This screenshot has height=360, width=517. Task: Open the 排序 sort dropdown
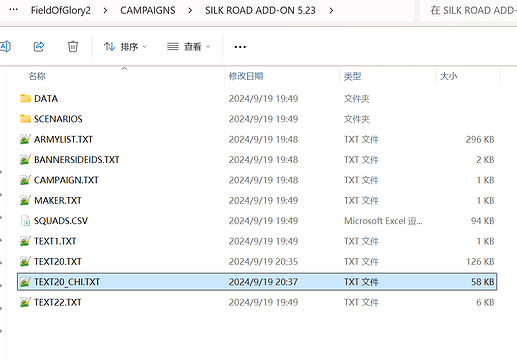point(125,47)
